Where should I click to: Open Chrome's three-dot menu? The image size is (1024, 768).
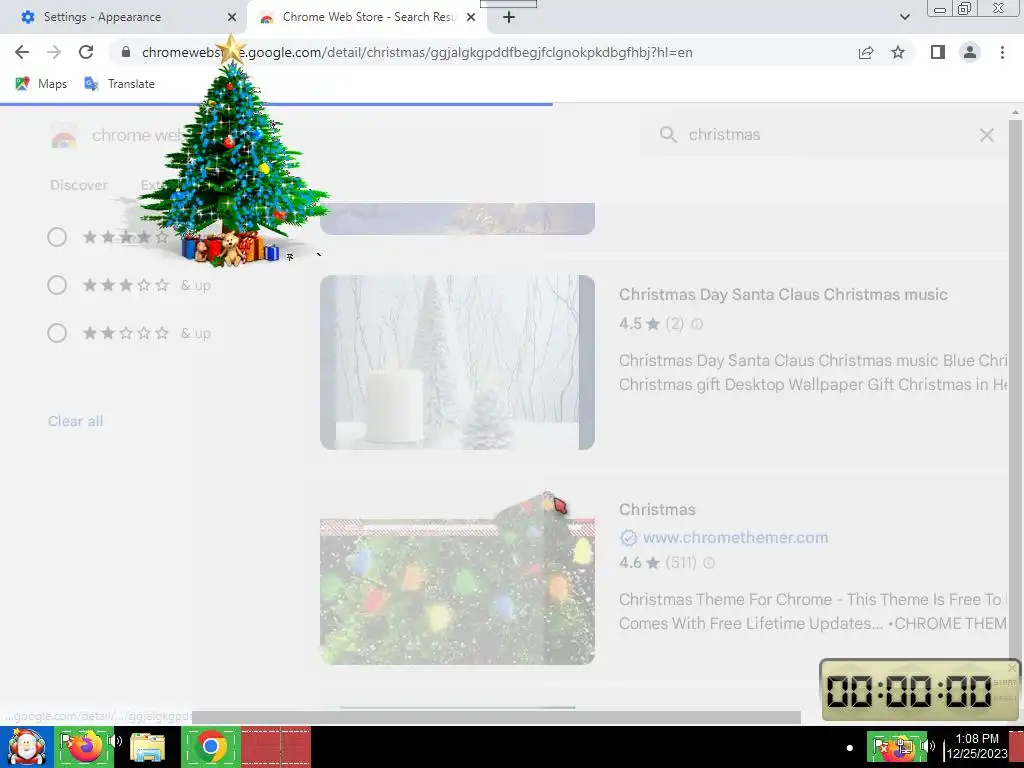coord(1002,52)
